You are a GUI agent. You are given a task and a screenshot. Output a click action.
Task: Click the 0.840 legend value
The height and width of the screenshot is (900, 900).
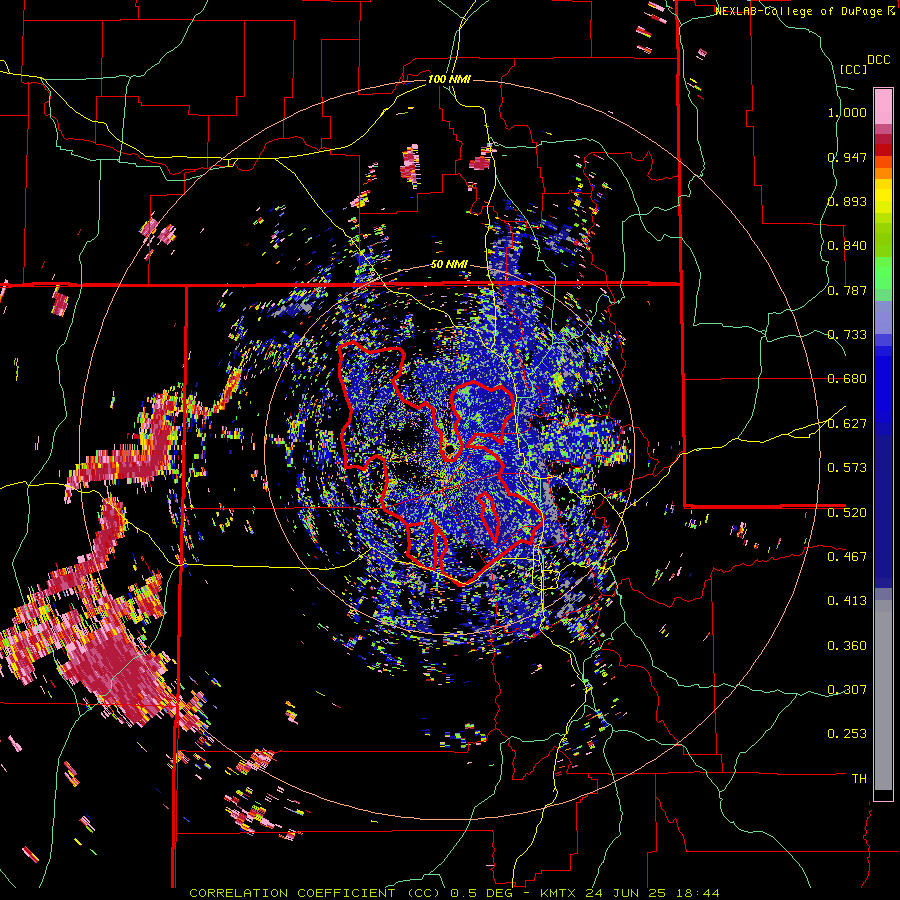847,246
